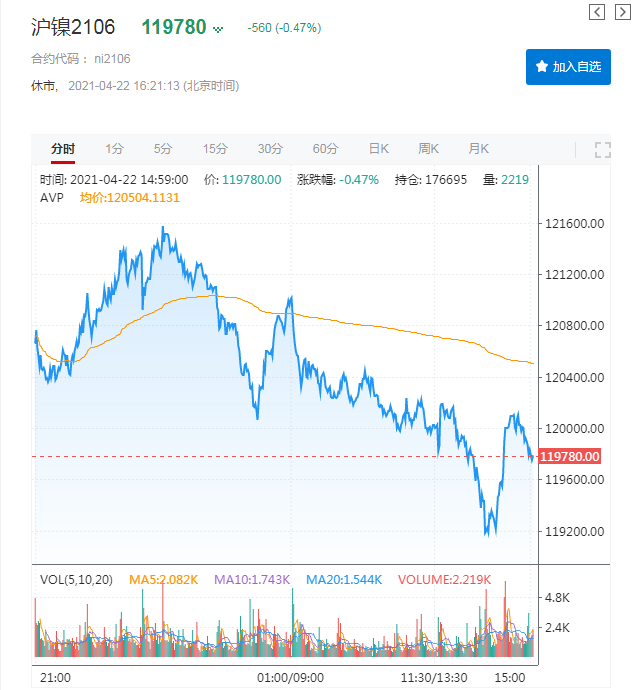Click the red 119780.00 current price marker

click(569, 457)
